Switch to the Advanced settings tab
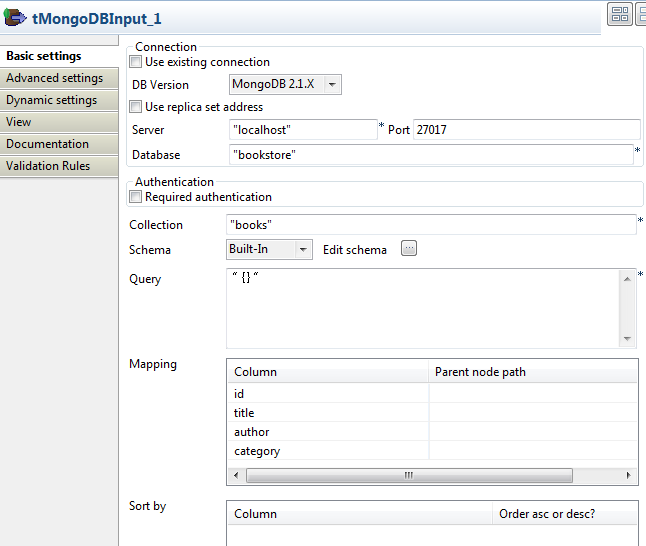646x546 pixels. pos(55,78)
